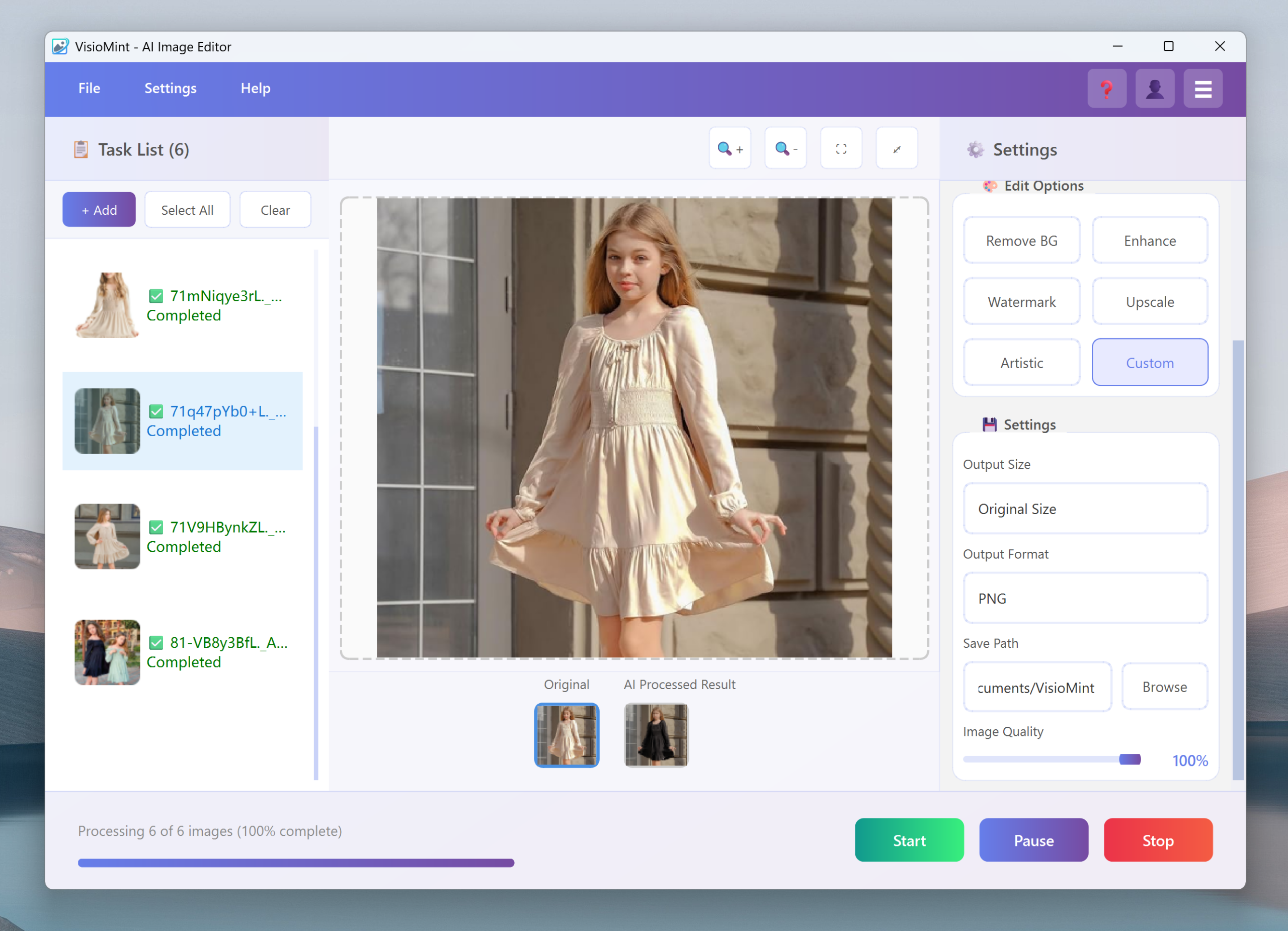Click the VisioMint app logo icon

[x=60, y=47]
